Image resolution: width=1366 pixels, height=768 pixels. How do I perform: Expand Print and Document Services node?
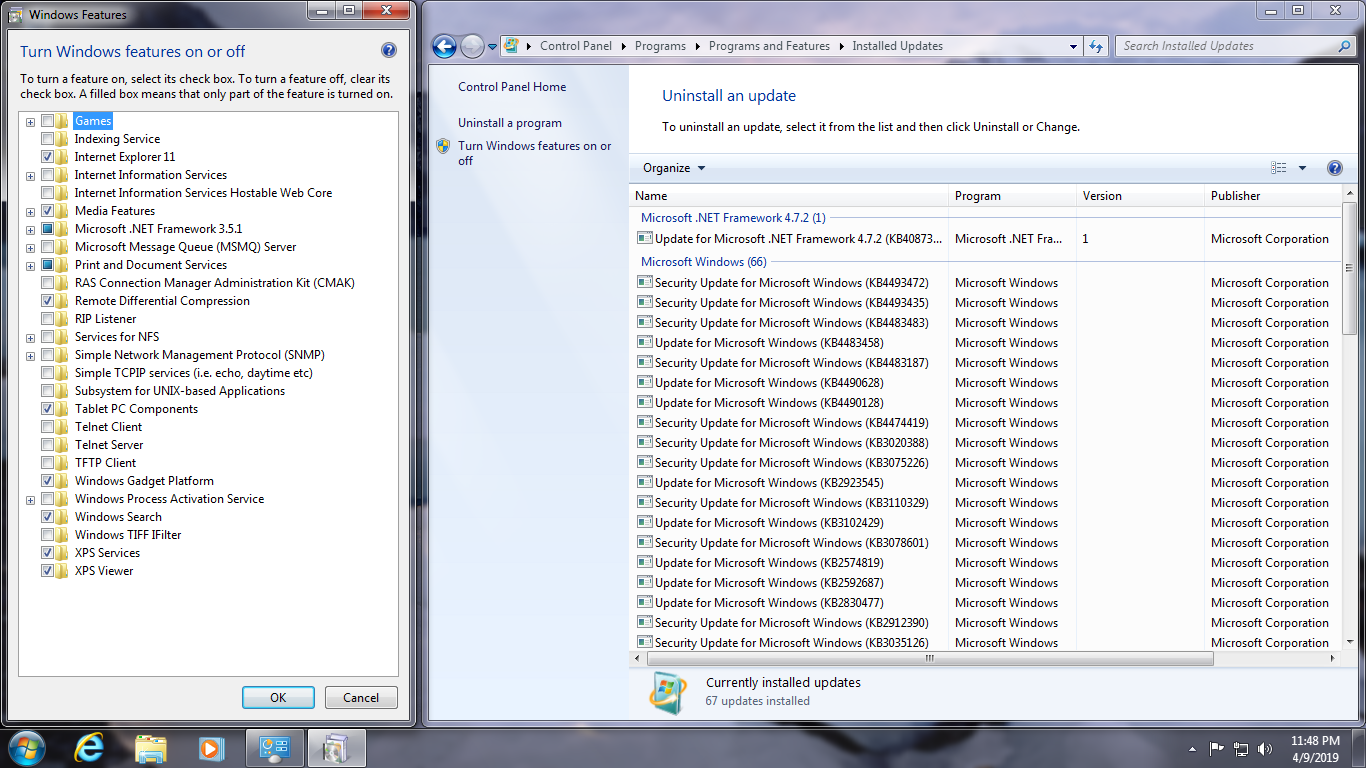click(31, 266)
